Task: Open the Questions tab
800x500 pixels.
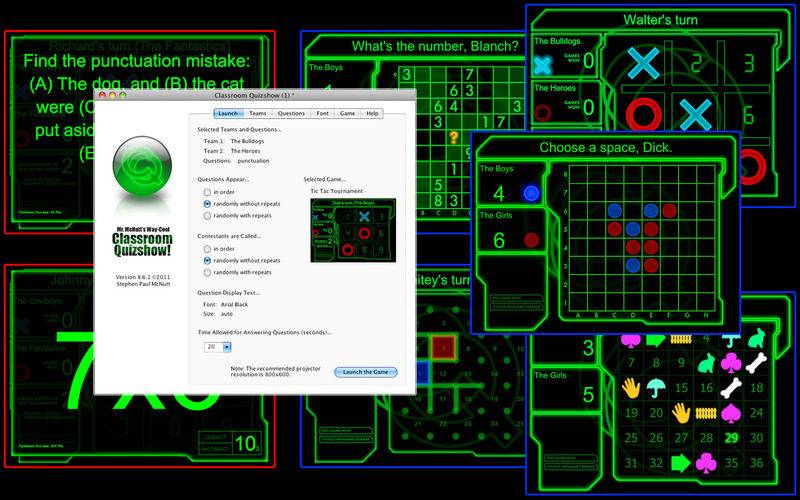Action: click(x=291, y=113)
